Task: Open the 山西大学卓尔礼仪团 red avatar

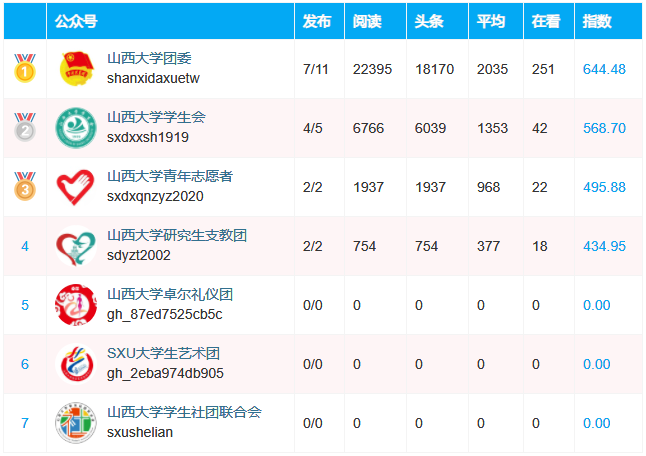Action: pos(76,305)
